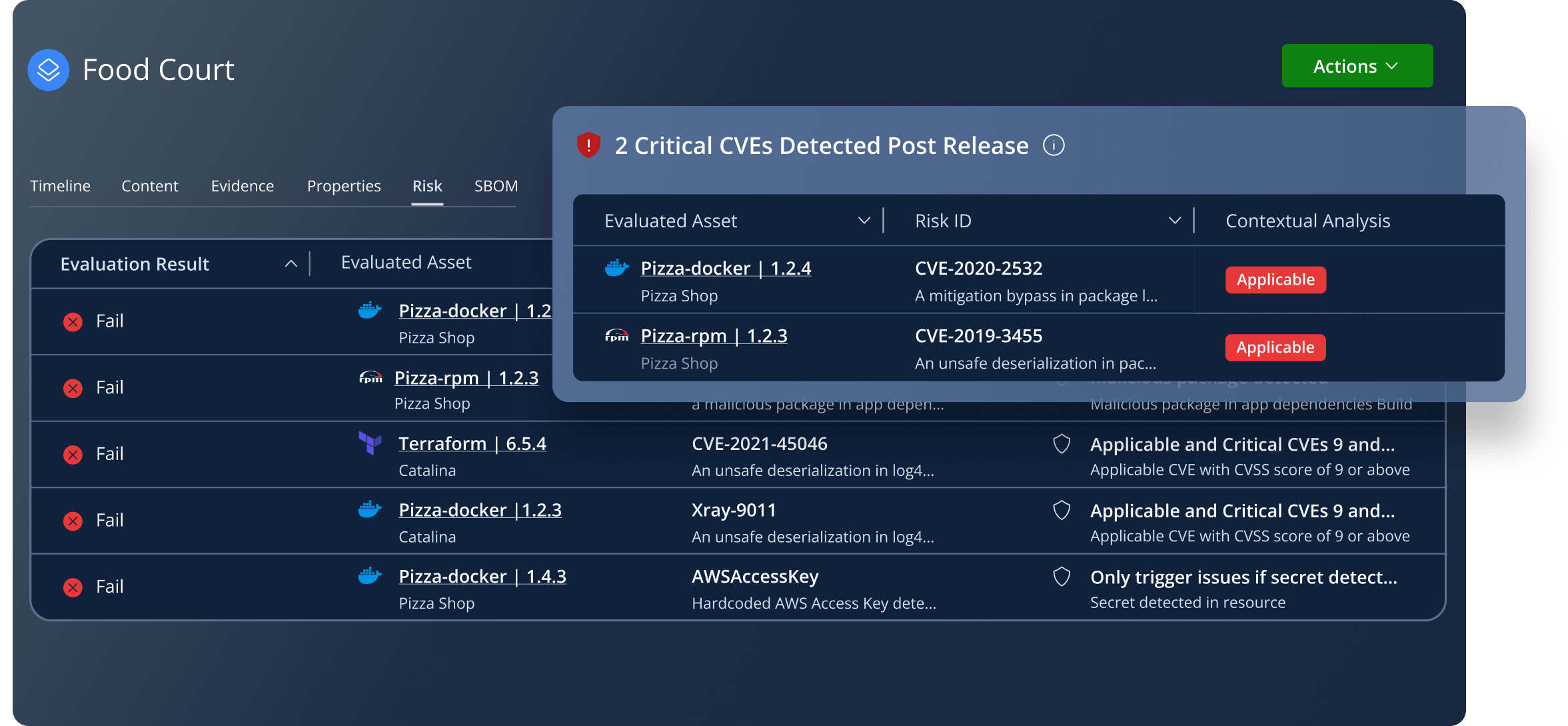The height and width of the screenshot is (726, 1568).
Task: Click the info icon beside Critical CVEs title
Action: click(1054, 145)
